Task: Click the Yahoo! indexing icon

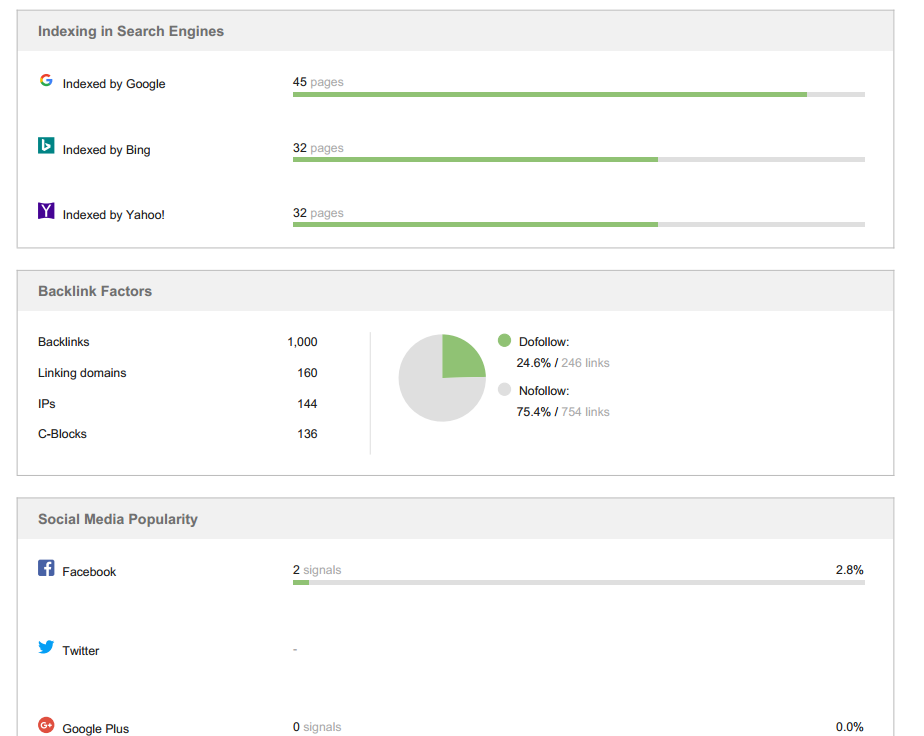Action: click(45, 209)
